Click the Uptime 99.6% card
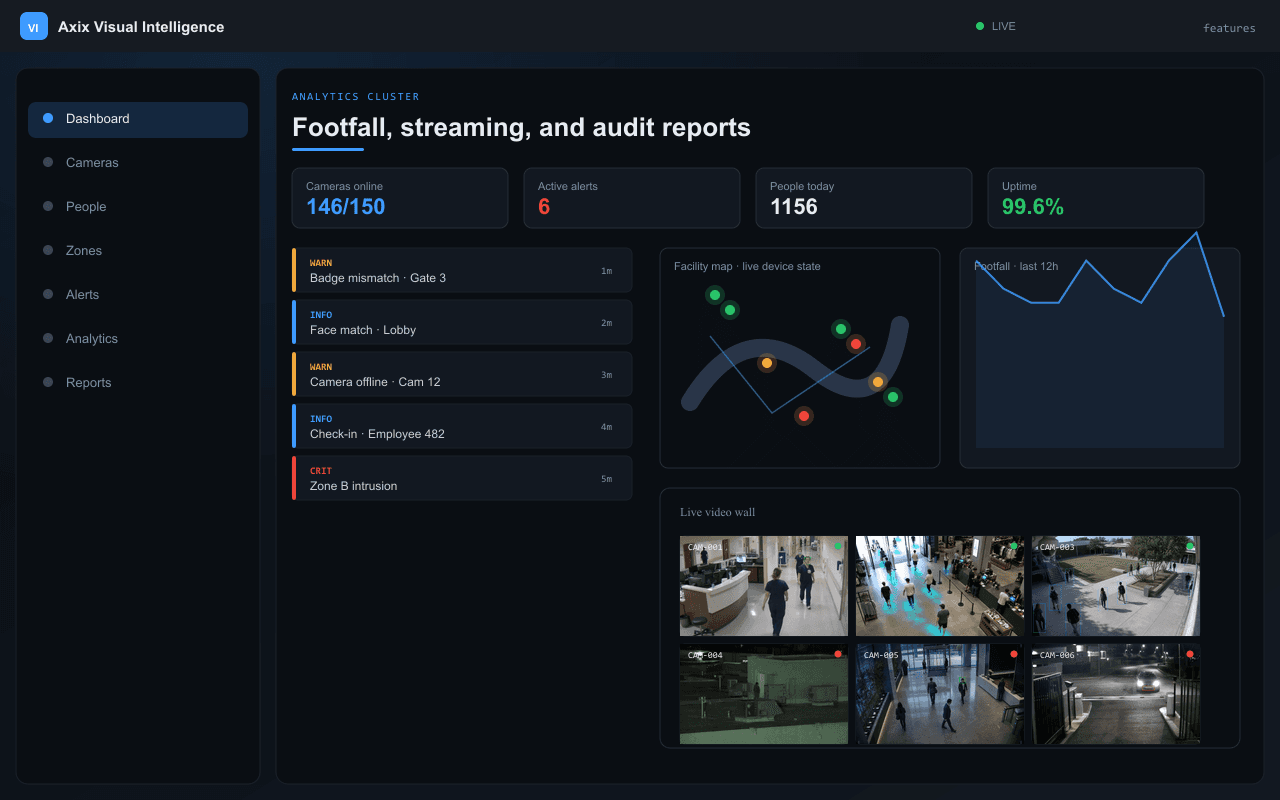The height and width of the screenshot is (800, 1280). point(1096,198)
